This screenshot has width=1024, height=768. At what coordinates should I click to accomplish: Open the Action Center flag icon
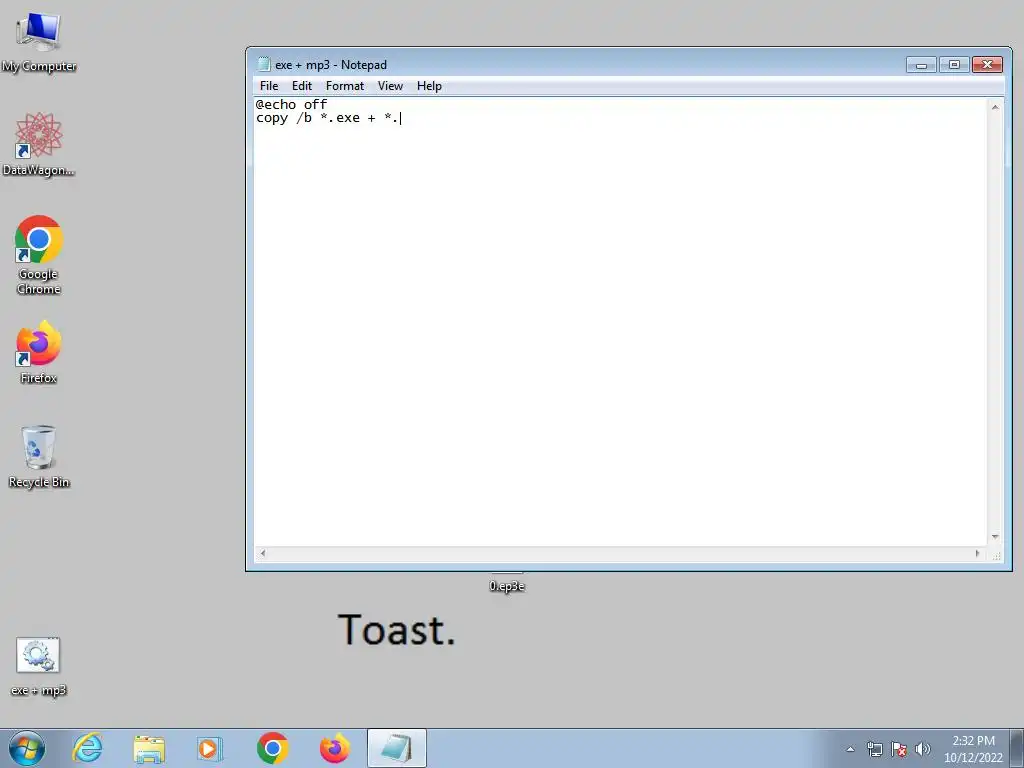899,749
